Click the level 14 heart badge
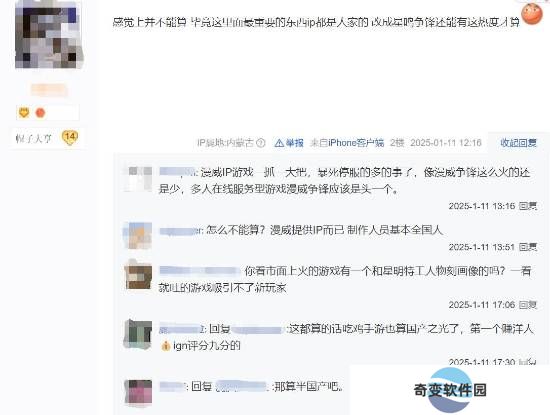The height and width of the screenshot is (415, 550). coord(70,137)
